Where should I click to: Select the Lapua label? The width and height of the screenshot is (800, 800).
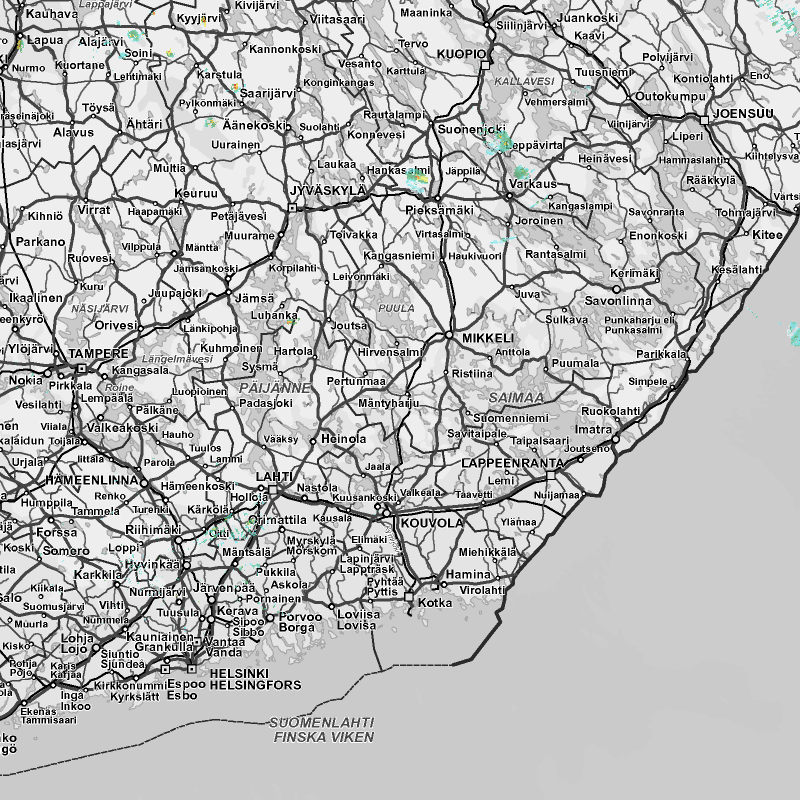pyautogui.click(x=45, y=40)
